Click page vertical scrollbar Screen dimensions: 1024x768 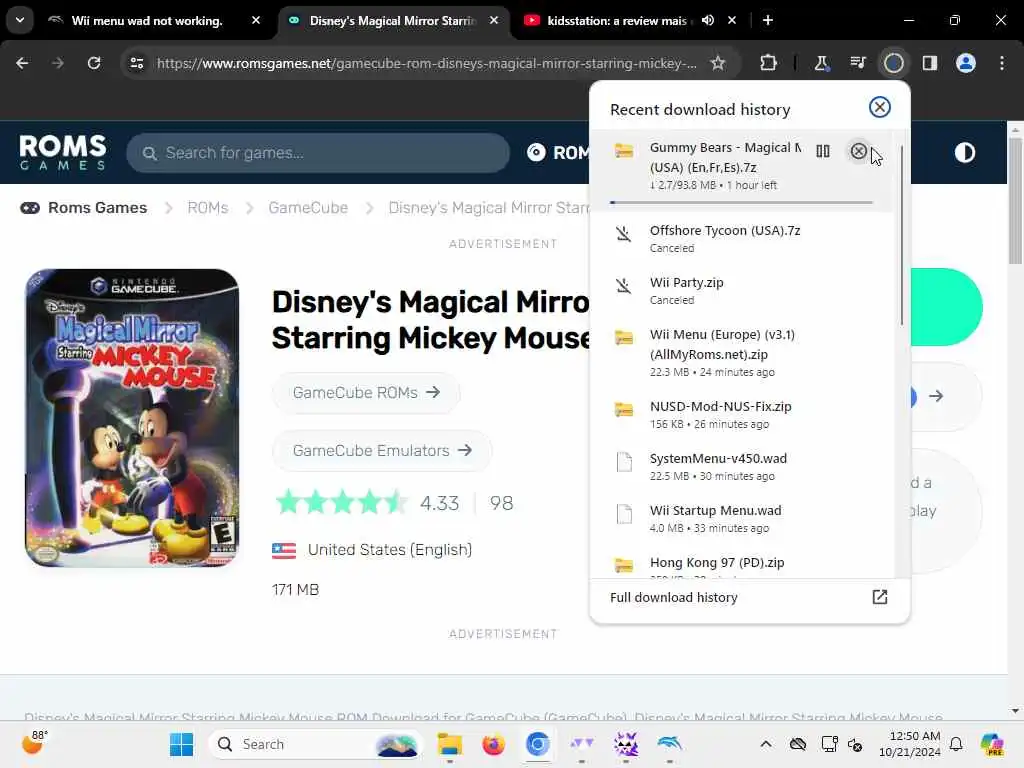[1015, 199]
